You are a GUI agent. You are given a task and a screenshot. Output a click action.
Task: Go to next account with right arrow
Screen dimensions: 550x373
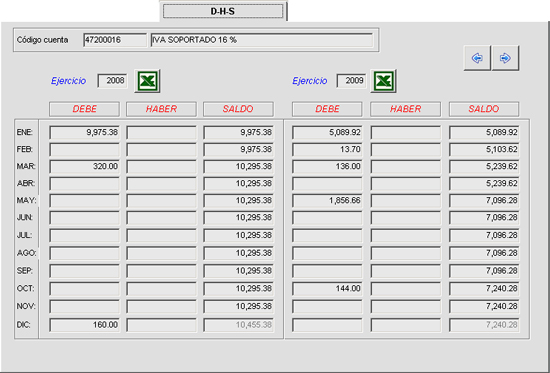pyautogui.click(x=505, y=58)
